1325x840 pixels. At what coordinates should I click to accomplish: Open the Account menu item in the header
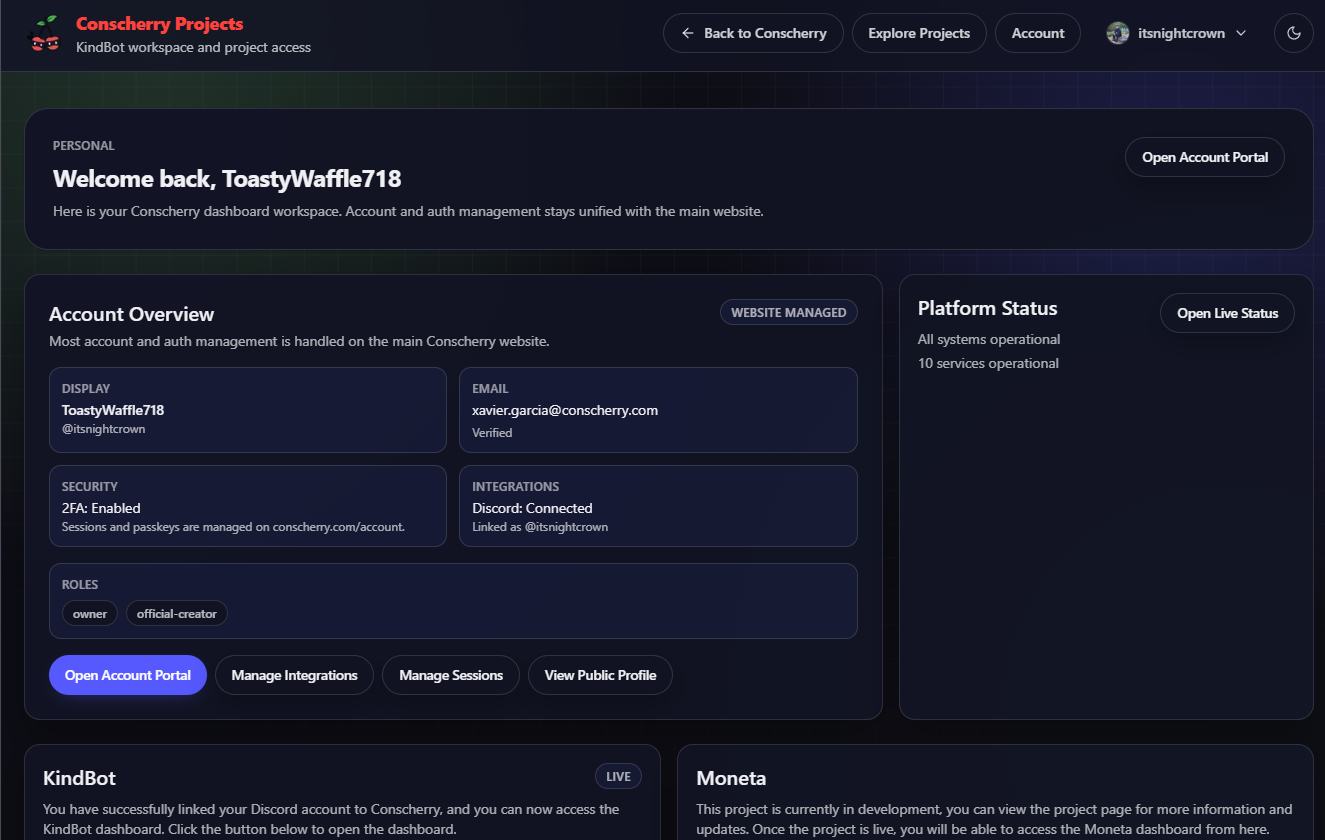point(1038,33)
